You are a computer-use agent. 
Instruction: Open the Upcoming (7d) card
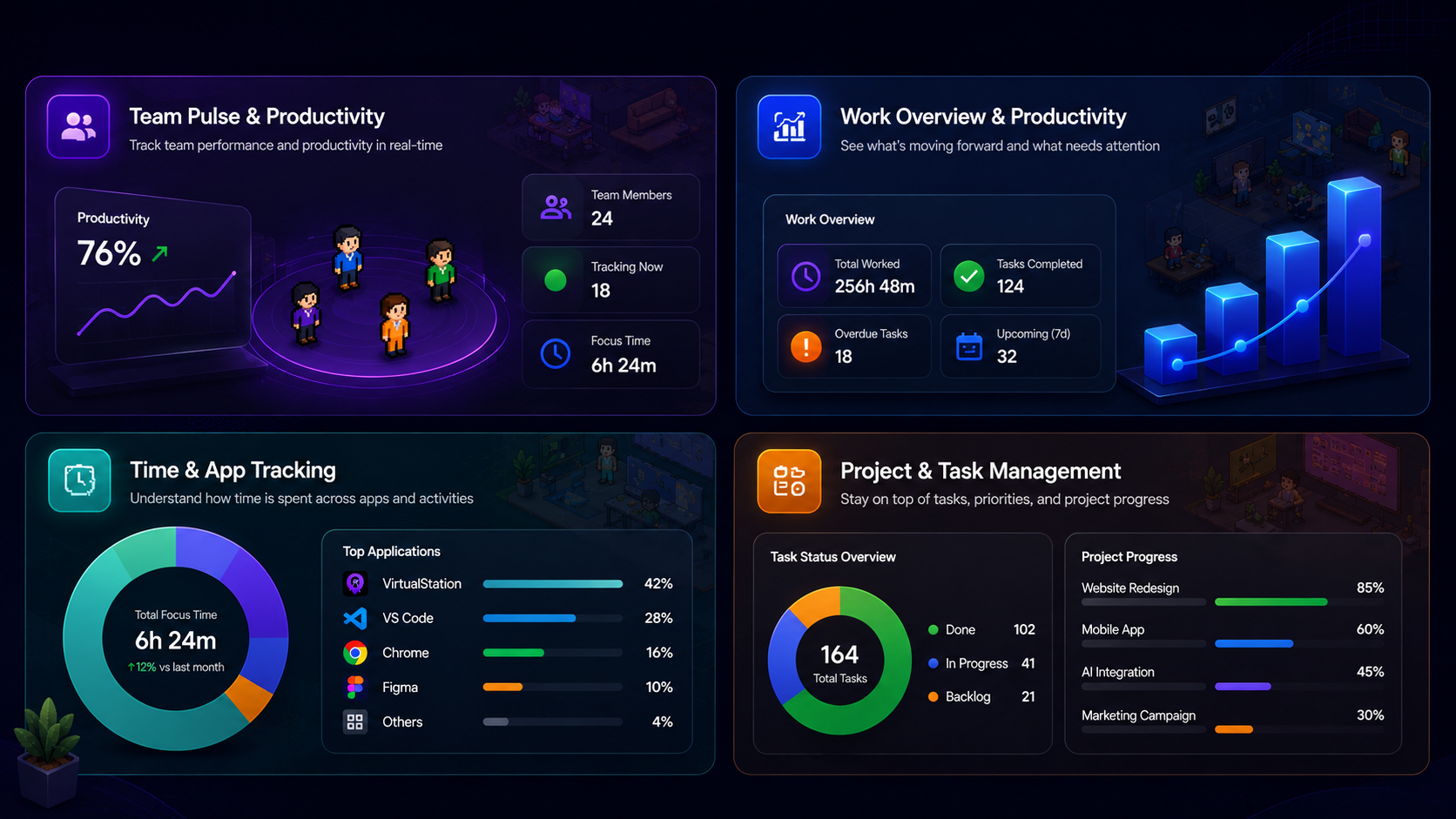tap(1021, 346)
